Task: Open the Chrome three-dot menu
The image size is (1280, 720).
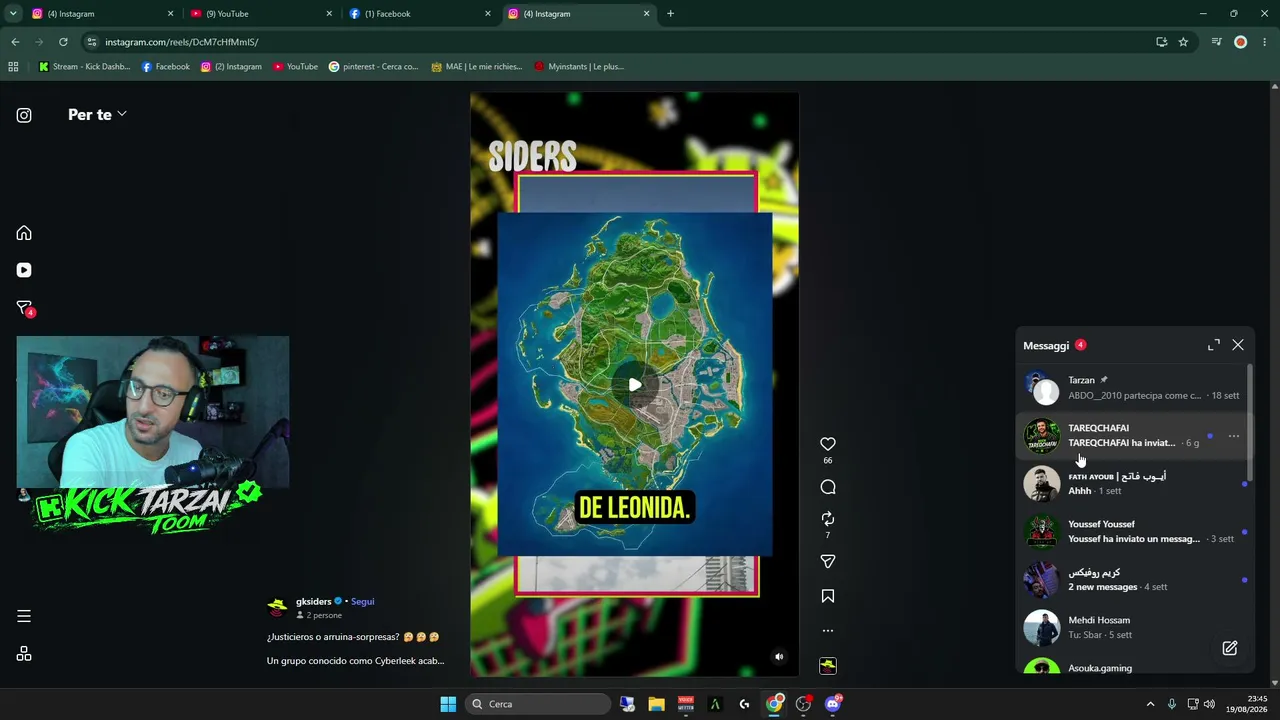Action: [1265, 42]
